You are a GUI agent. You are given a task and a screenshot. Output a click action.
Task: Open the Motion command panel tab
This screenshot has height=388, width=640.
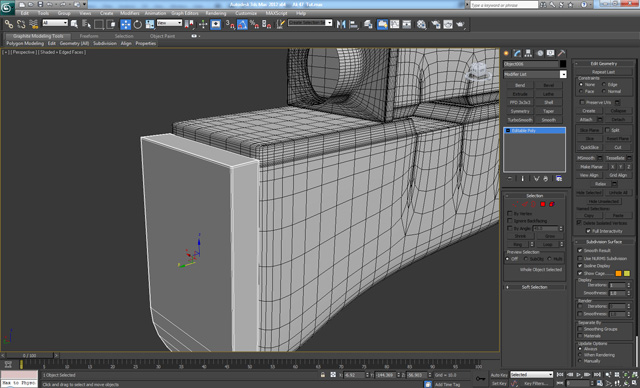tap(540, 53)
